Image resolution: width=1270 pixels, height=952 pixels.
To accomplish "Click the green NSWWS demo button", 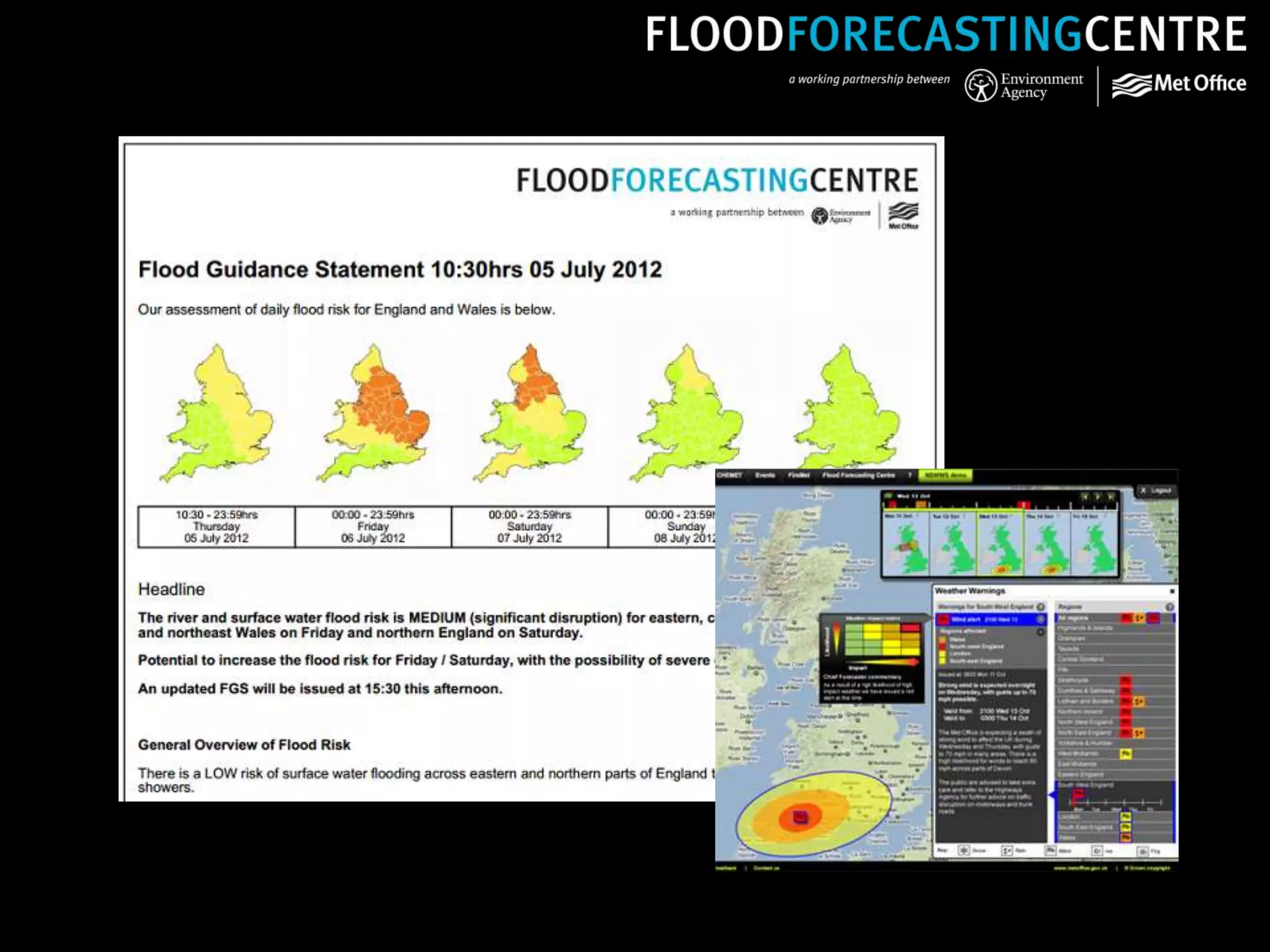I will pos(945,475).
